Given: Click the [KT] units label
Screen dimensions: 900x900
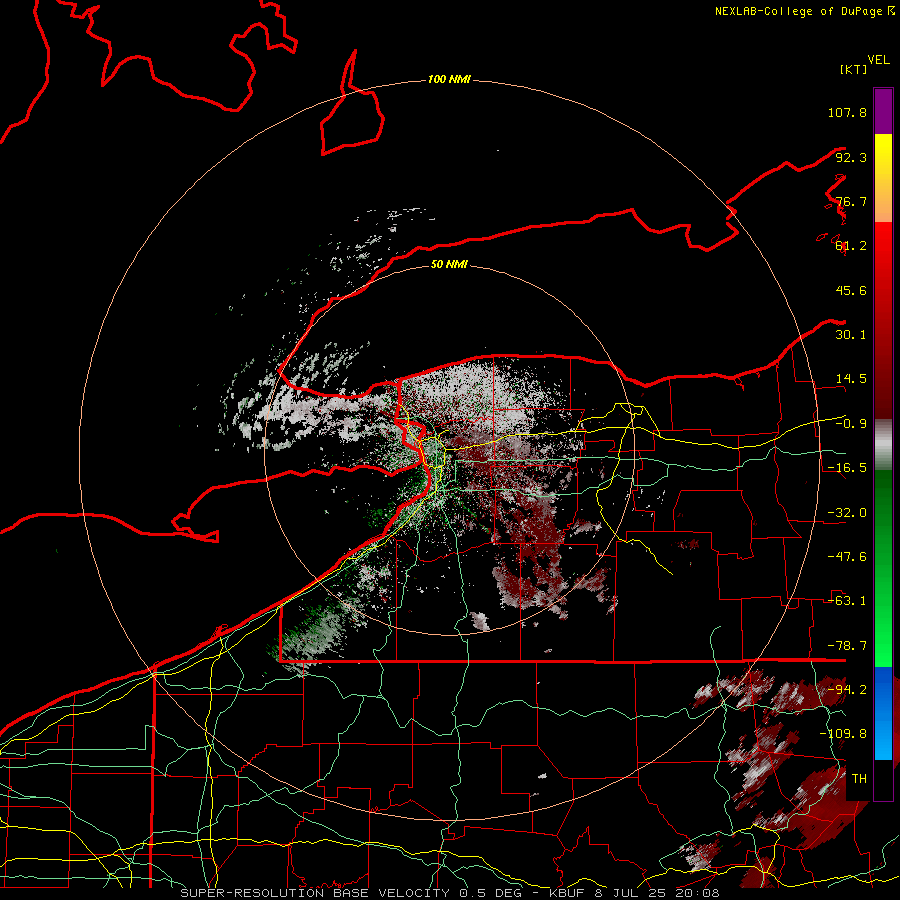Looking at the screenshot, I should point(853,69).
